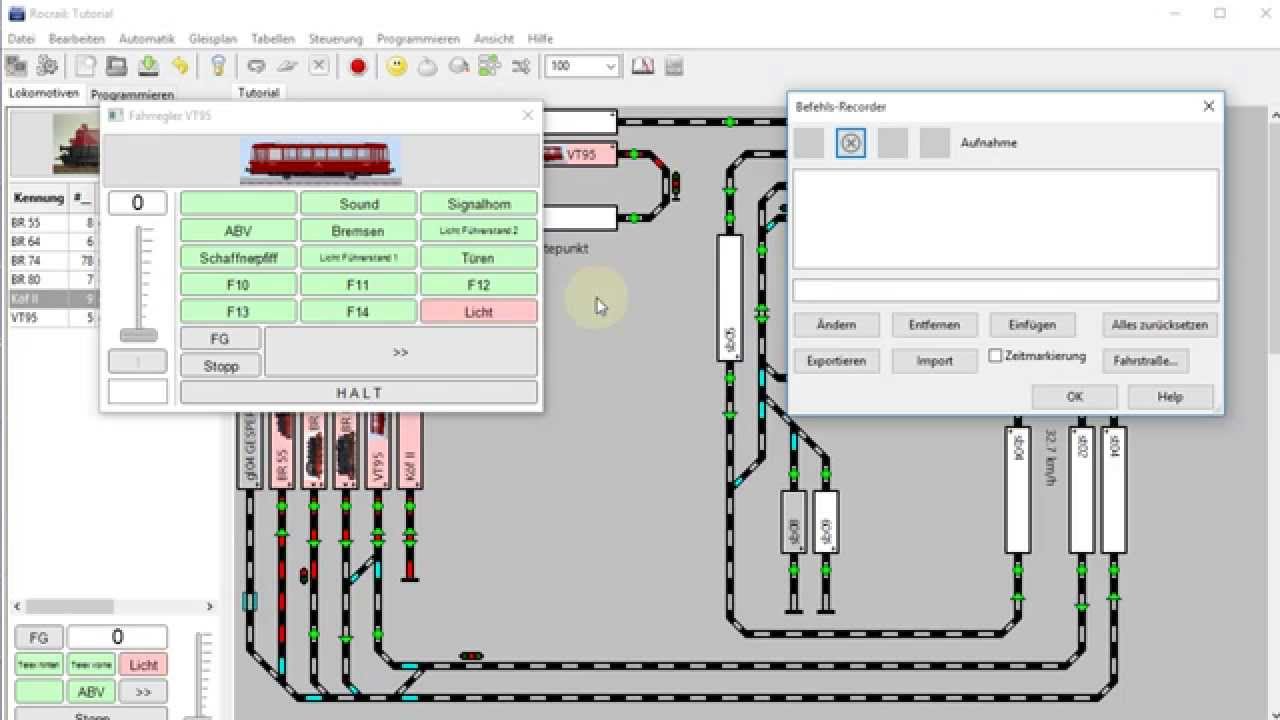Enable the Zeitmarkierung checkbox
Viewport: 1280px width, 720px height.
coord(995,355)
